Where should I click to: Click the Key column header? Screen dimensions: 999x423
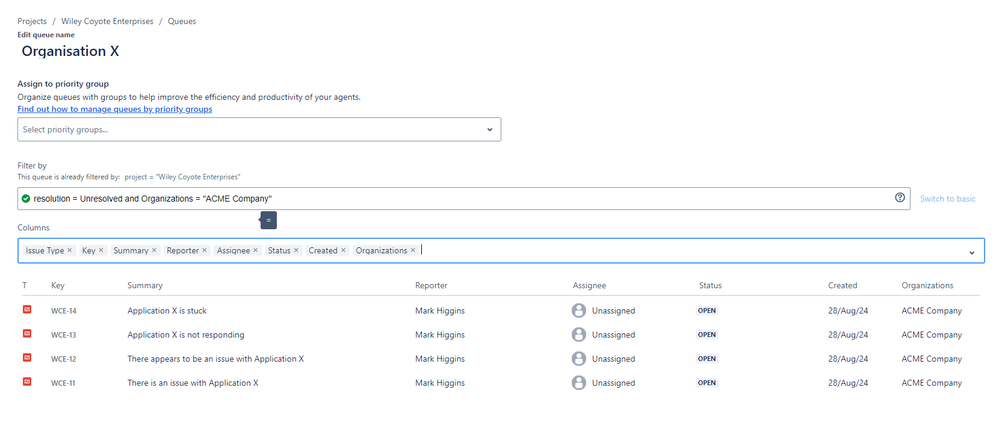coord(58,285)
